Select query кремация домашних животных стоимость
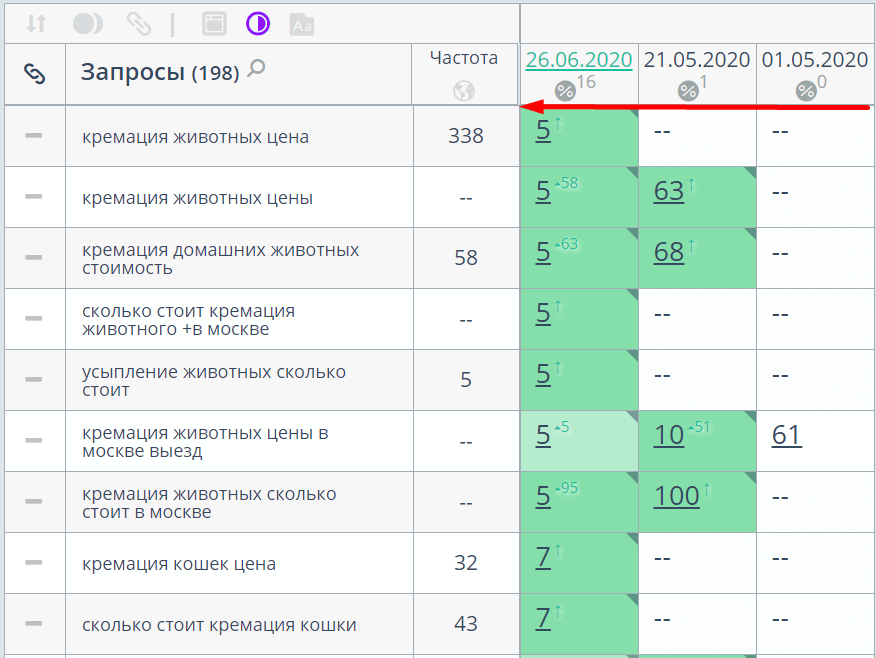The height and width of the screenshot is (658, 876). [221, 259]
